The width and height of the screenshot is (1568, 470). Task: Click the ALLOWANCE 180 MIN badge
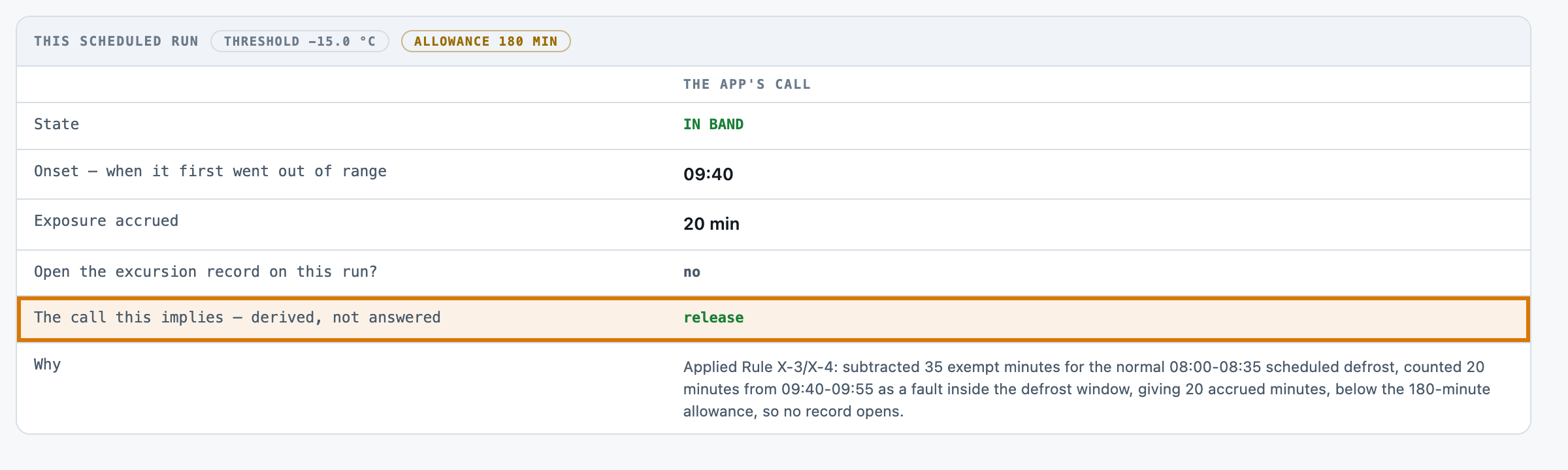(x=485, y=41)
